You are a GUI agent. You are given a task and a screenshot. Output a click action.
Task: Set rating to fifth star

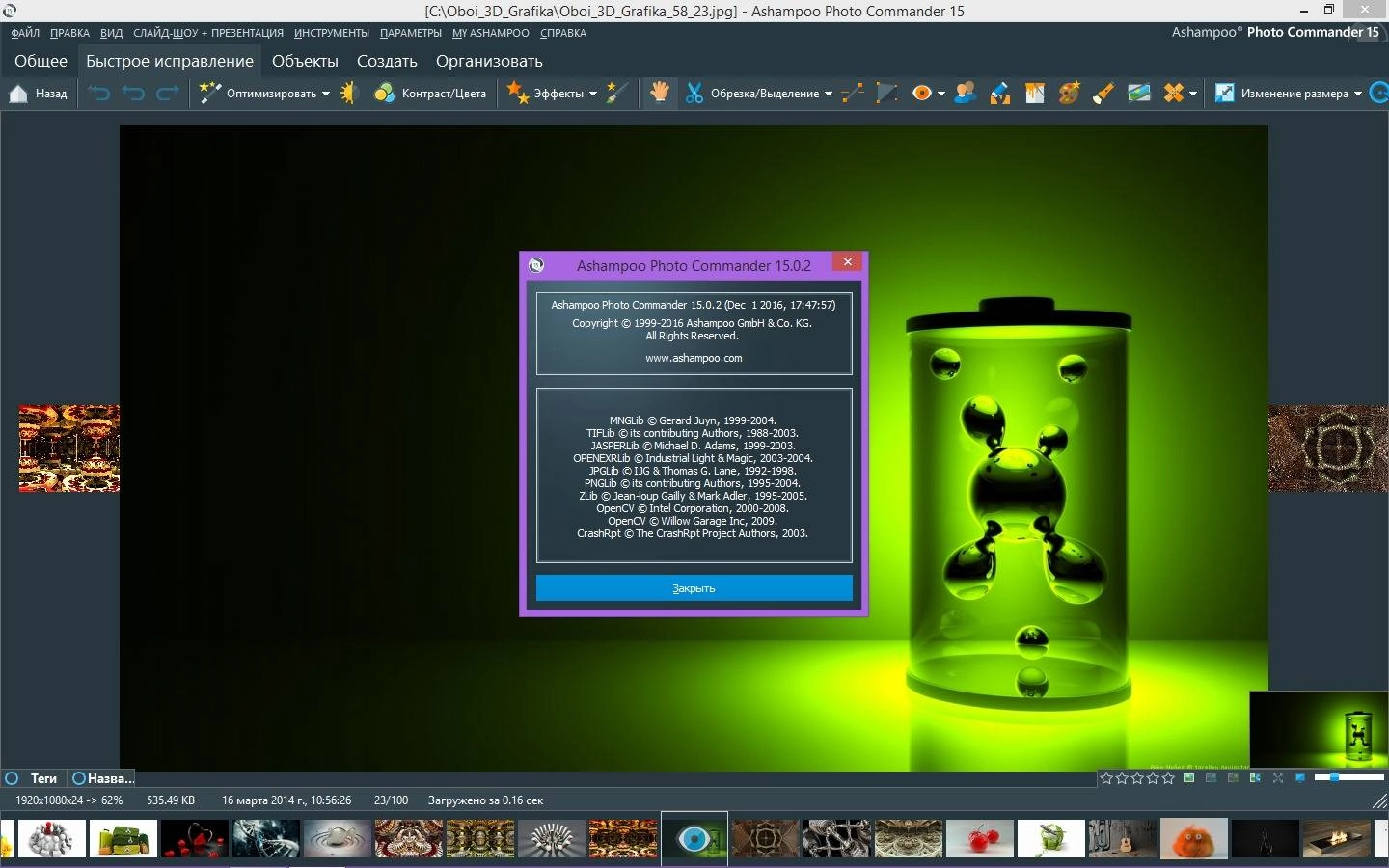[1168, 777]
